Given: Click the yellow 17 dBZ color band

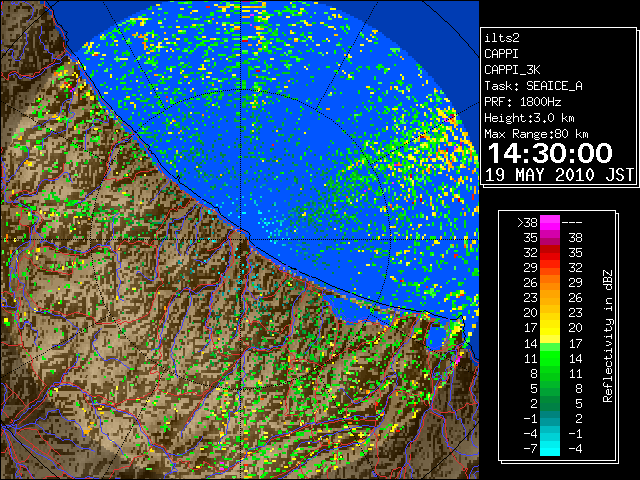Looking at the screenshot, I should [x=550, y=328].
